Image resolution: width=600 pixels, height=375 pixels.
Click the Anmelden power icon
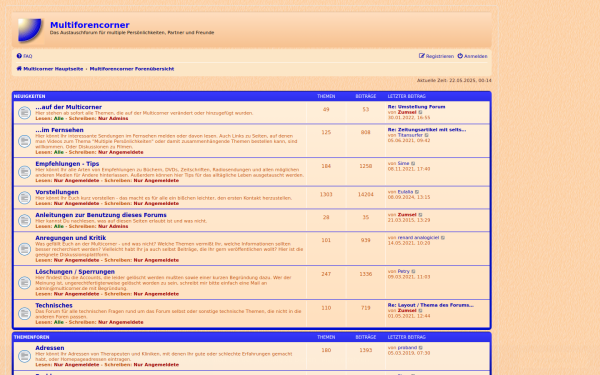(x=460, y=56)
